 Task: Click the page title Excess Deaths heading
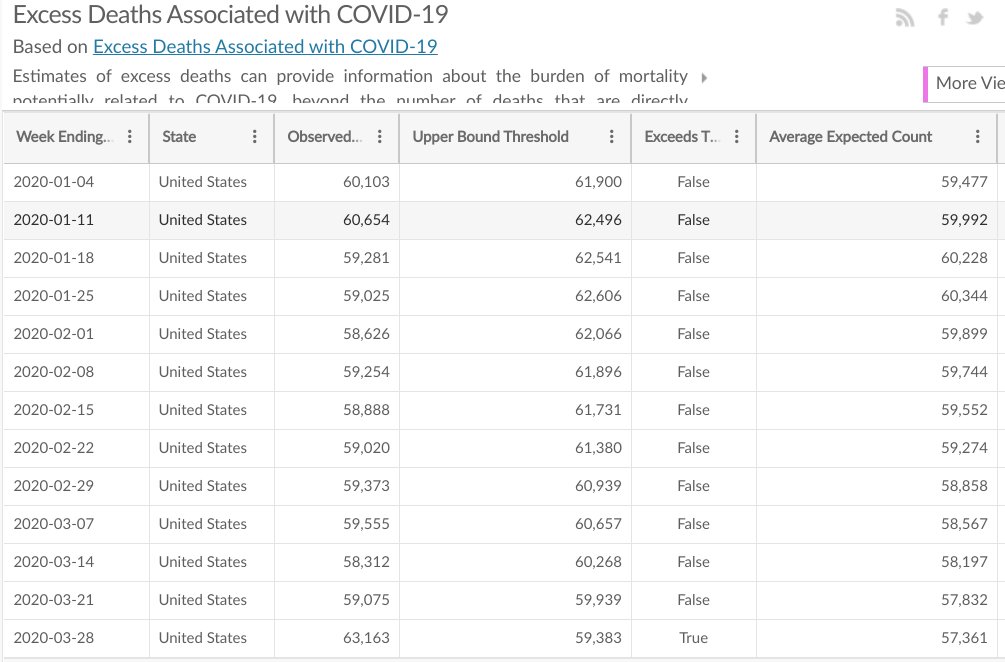point(231,14)
